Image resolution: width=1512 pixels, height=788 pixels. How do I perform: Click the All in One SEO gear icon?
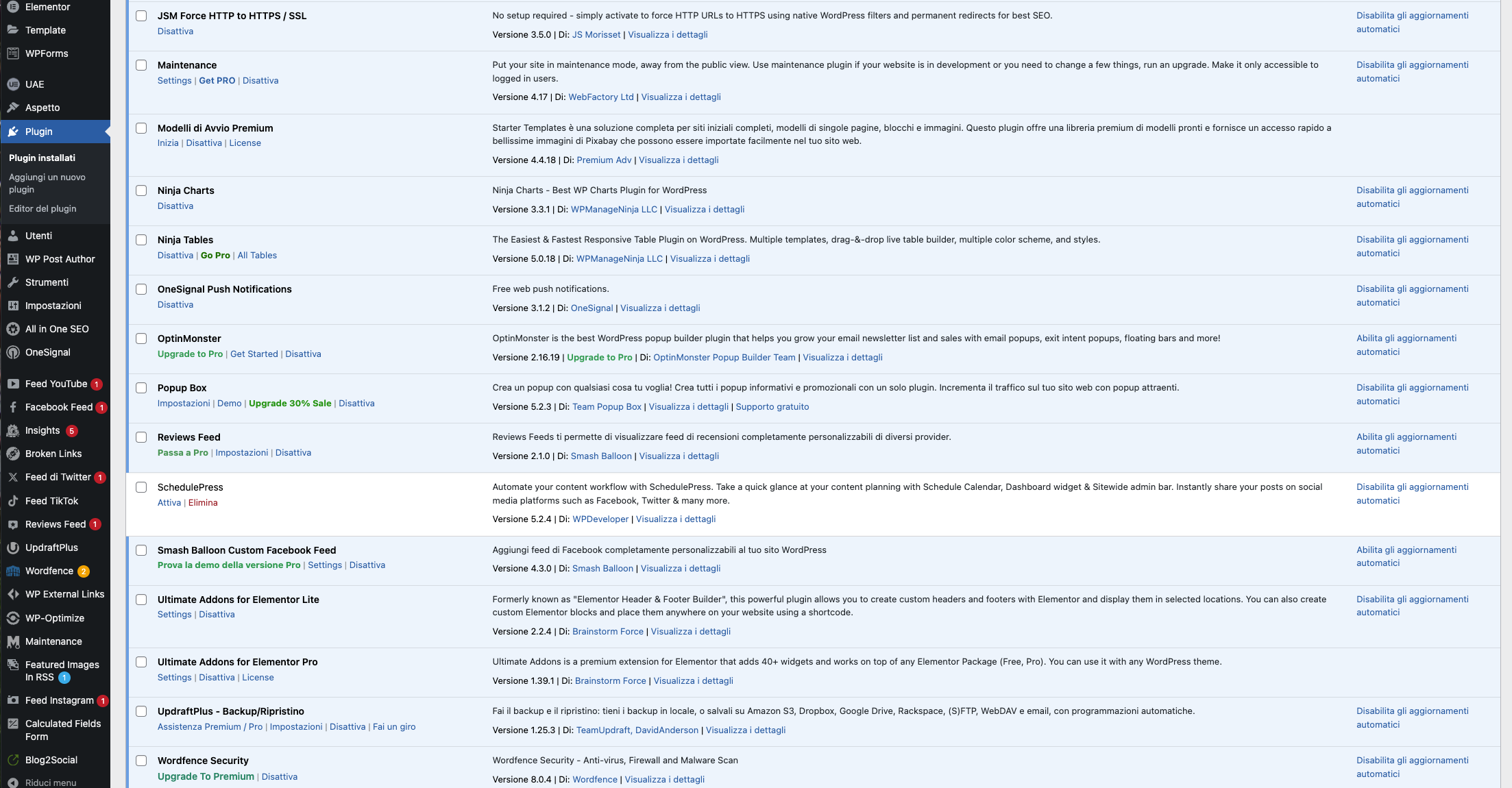click(13, 329)
